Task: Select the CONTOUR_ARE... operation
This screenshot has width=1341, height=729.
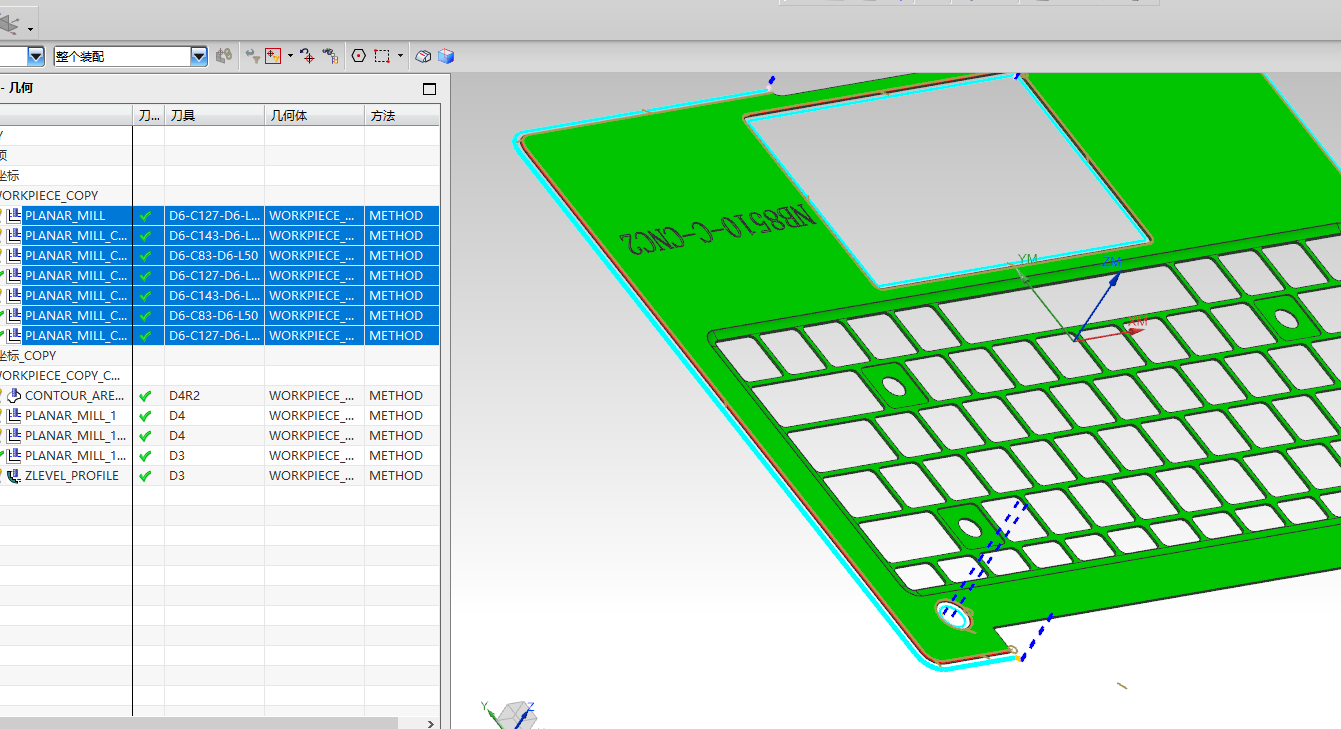Action: click(x=73, y=396)
